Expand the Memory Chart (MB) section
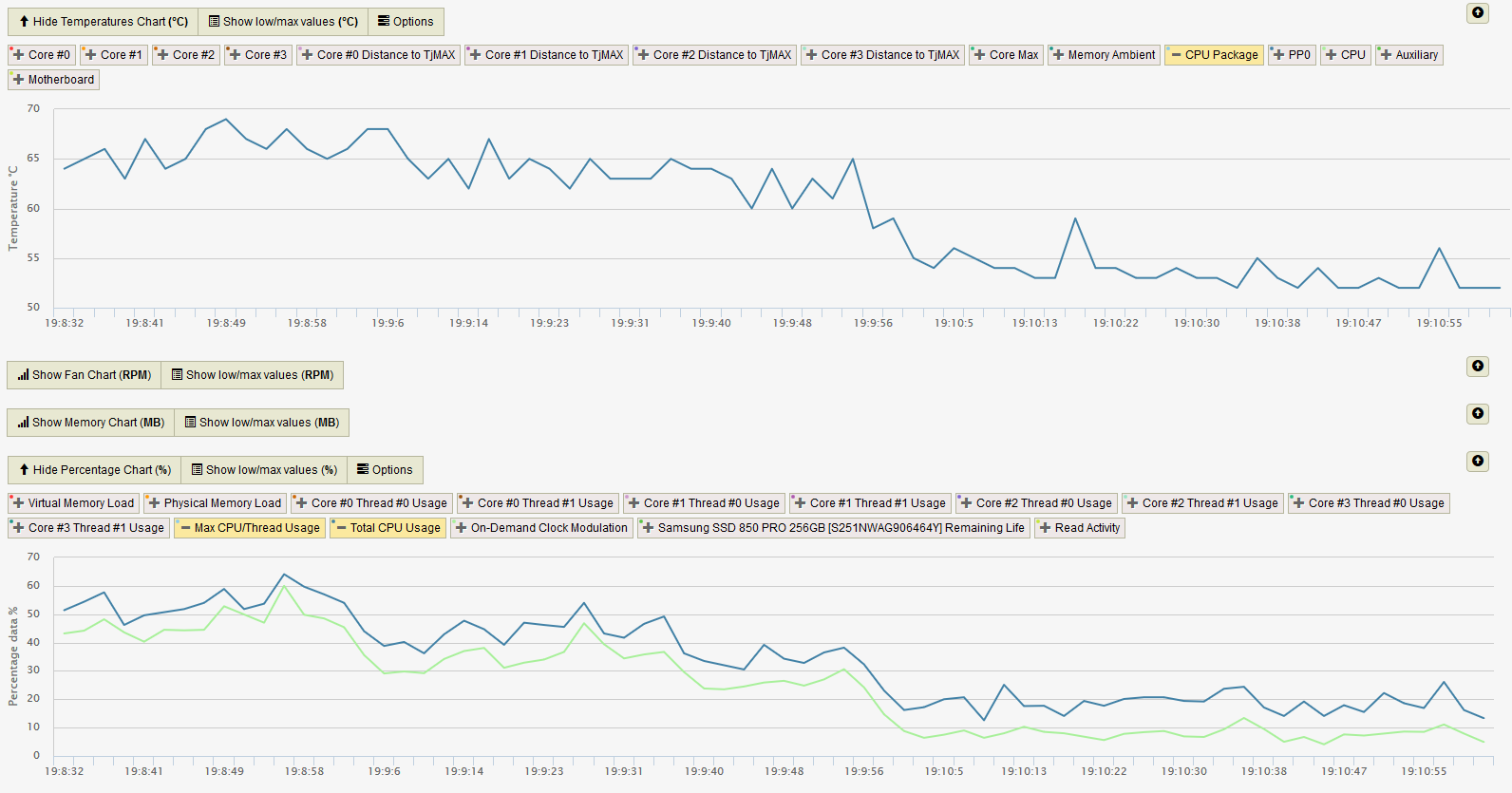This screenshot has width=1512, height=793. click(x=90, y=423)
